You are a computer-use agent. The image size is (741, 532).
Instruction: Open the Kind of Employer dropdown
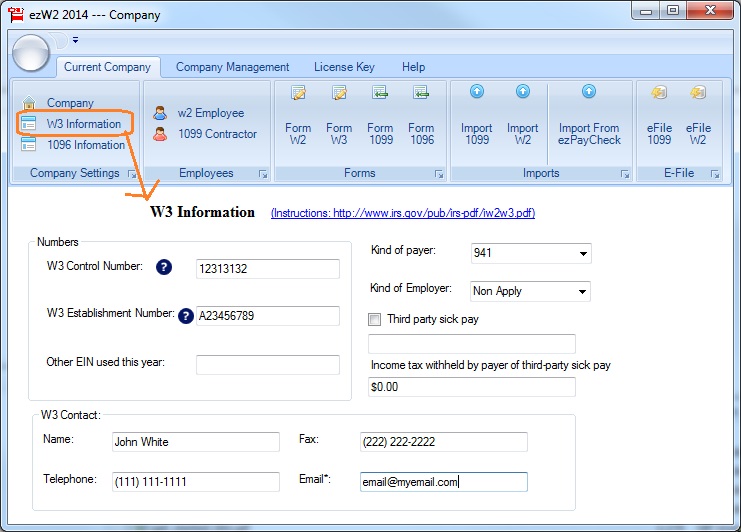582,292
